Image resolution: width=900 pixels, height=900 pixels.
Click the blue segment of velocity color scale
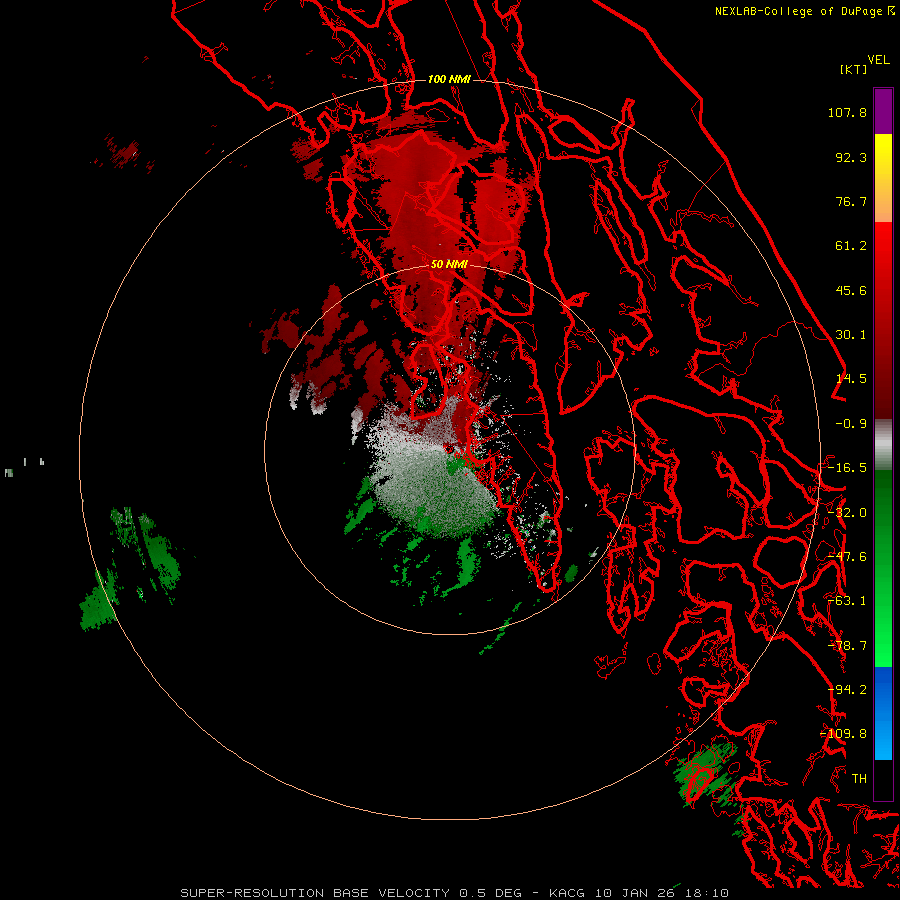coord(883,713)
